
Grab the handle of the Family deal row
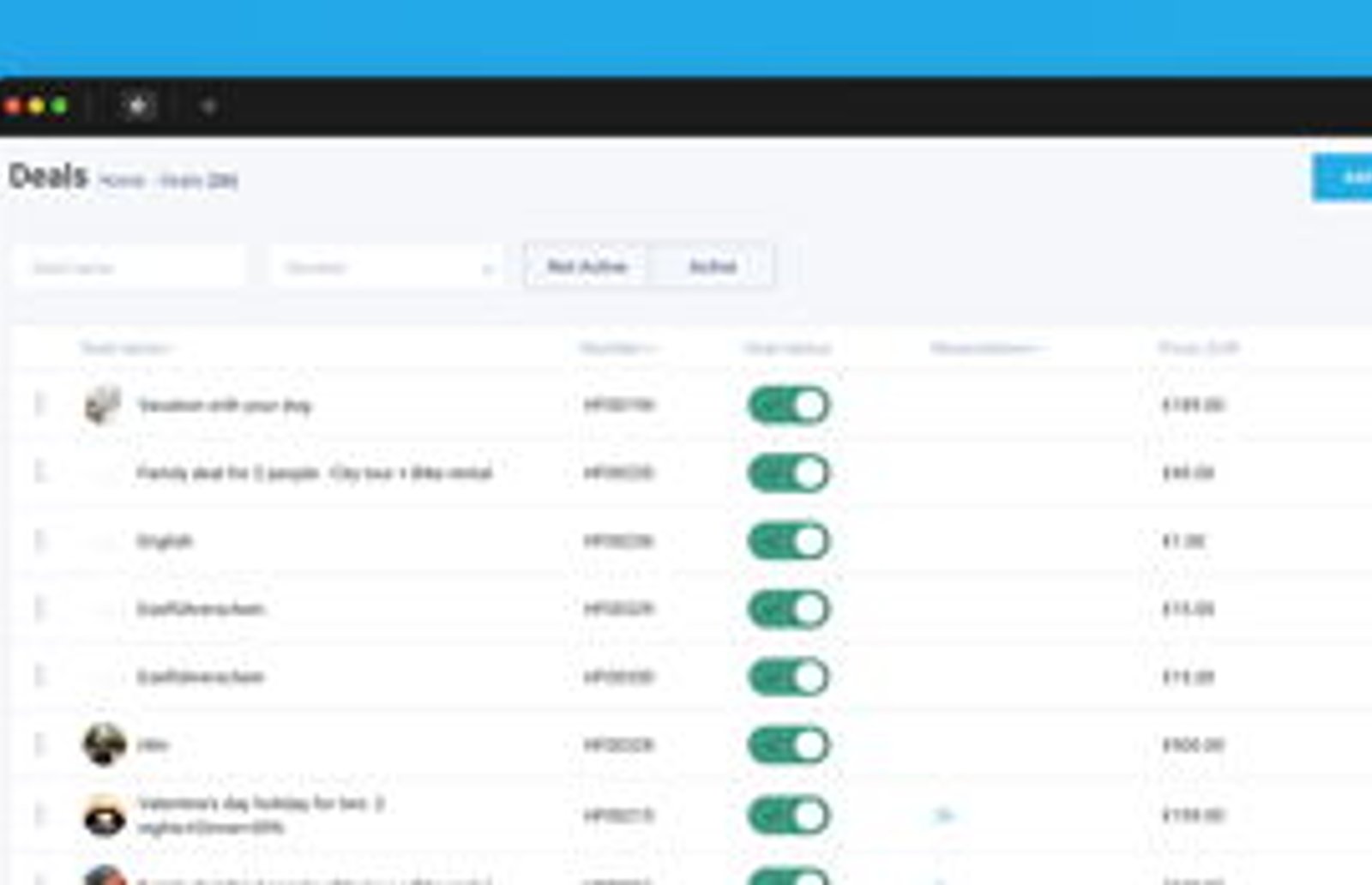click(39, 473)
